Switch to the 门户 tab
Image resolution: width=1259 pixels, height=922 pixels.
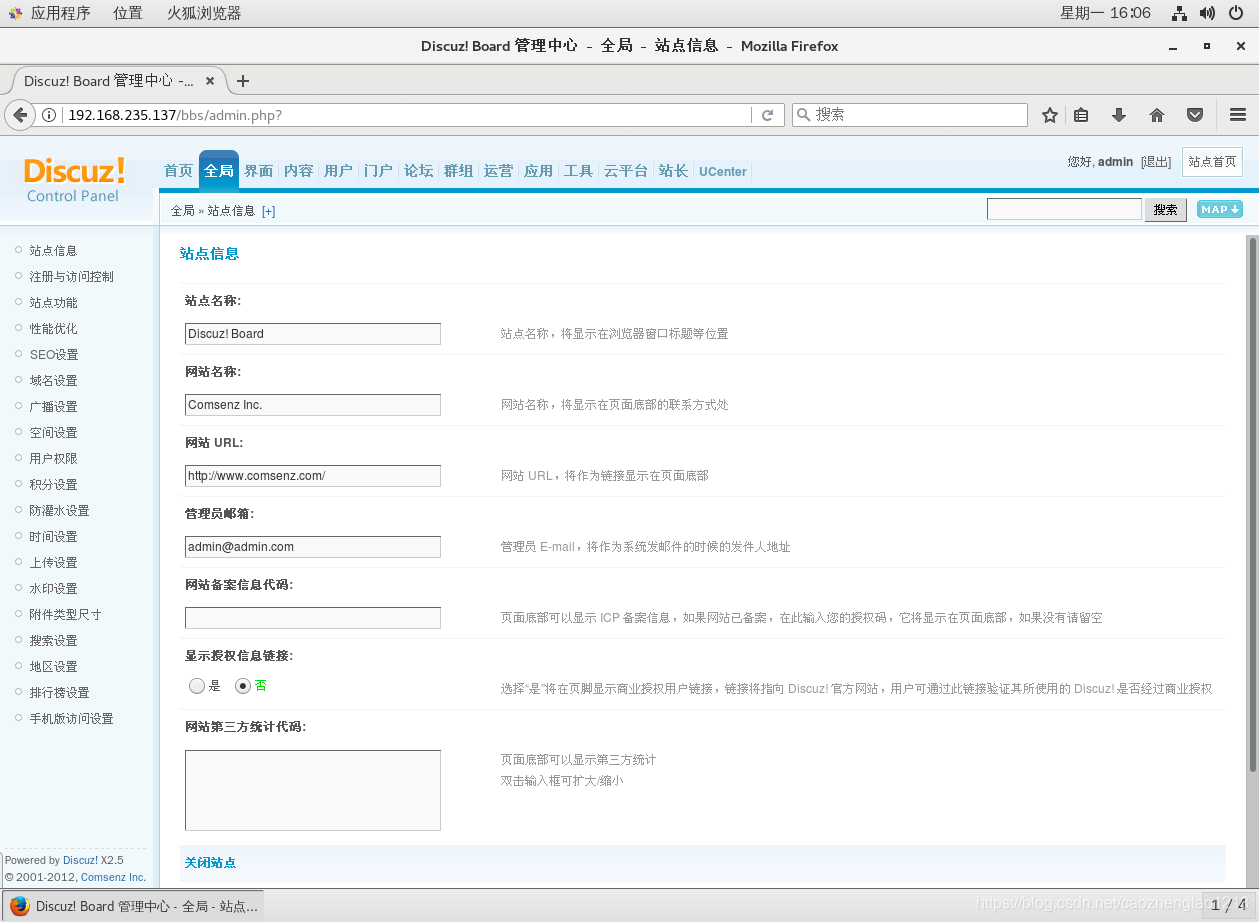point(378,171)
